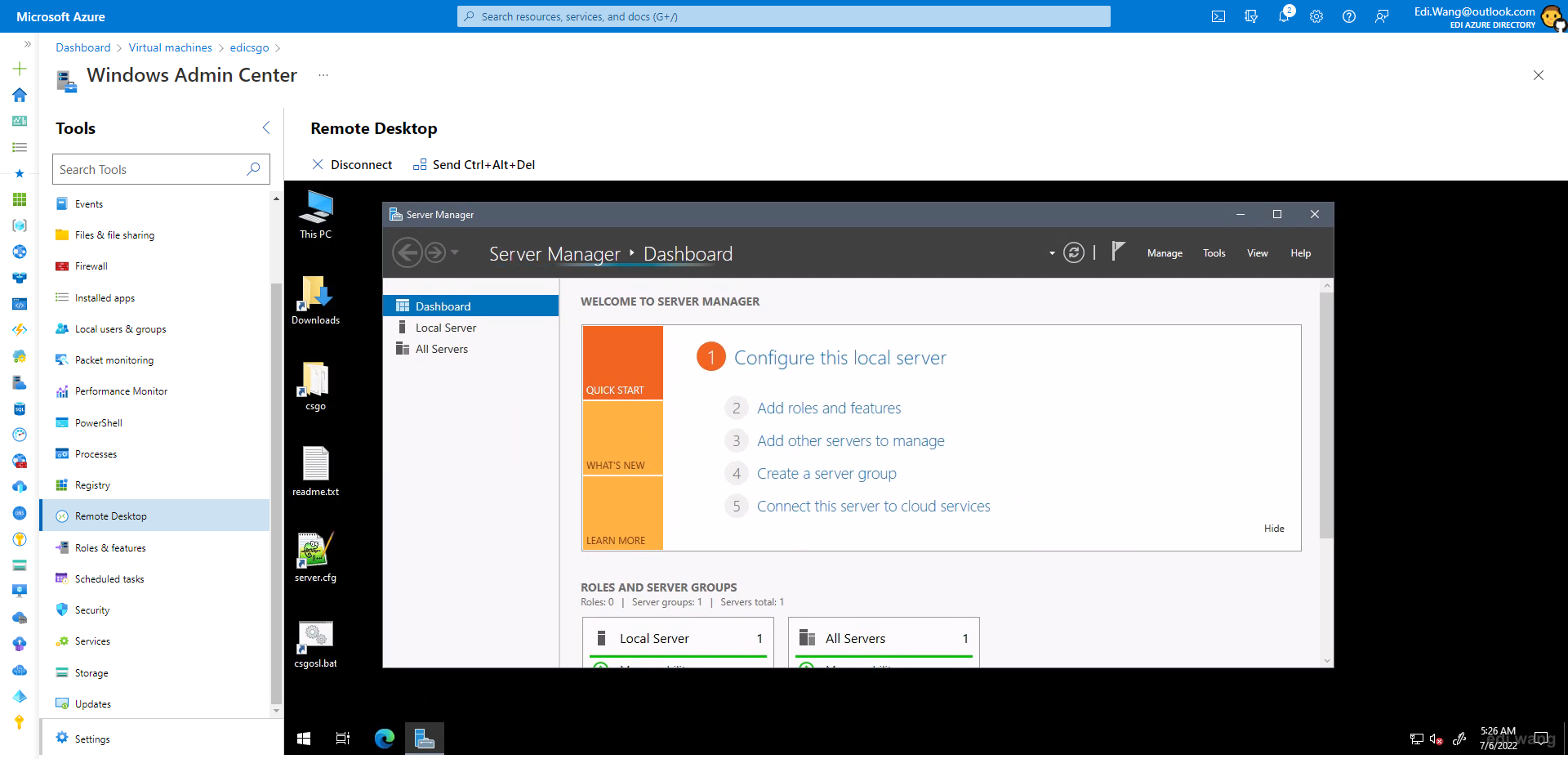
Task: Open Azure Cloud Shell icon in top bar
Action: [x=1218, y=16]
